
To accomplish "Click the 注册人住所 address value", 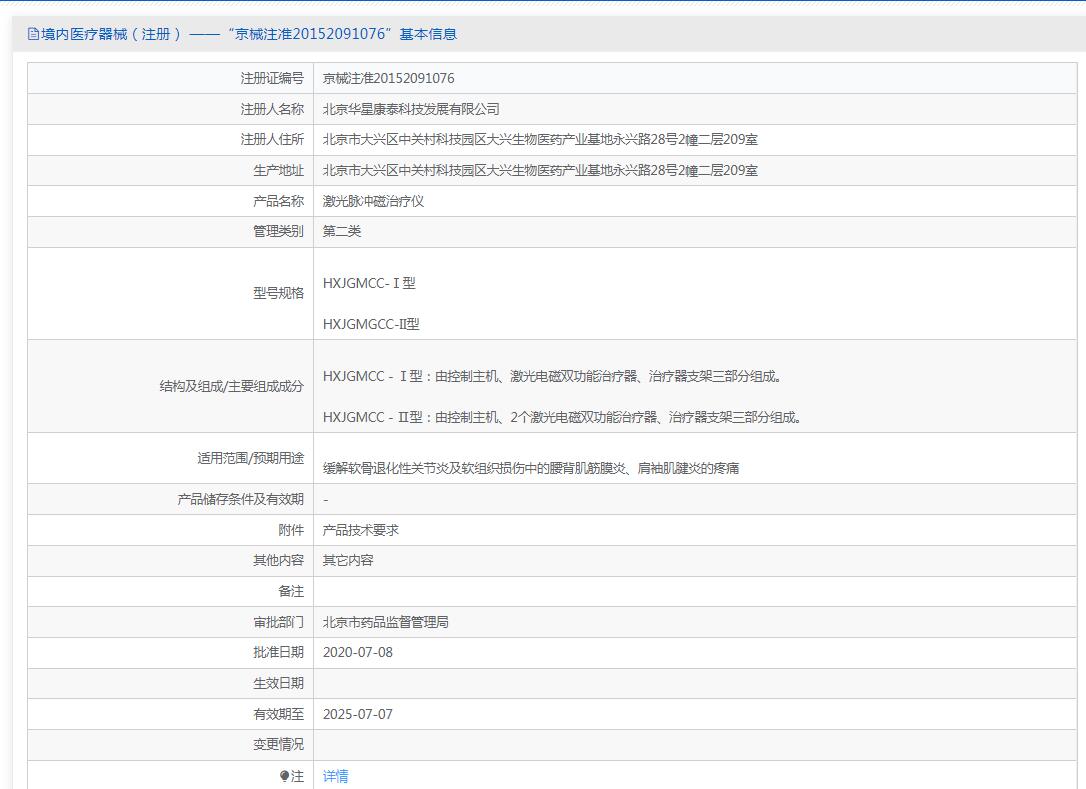I will [x=540, y=140].
